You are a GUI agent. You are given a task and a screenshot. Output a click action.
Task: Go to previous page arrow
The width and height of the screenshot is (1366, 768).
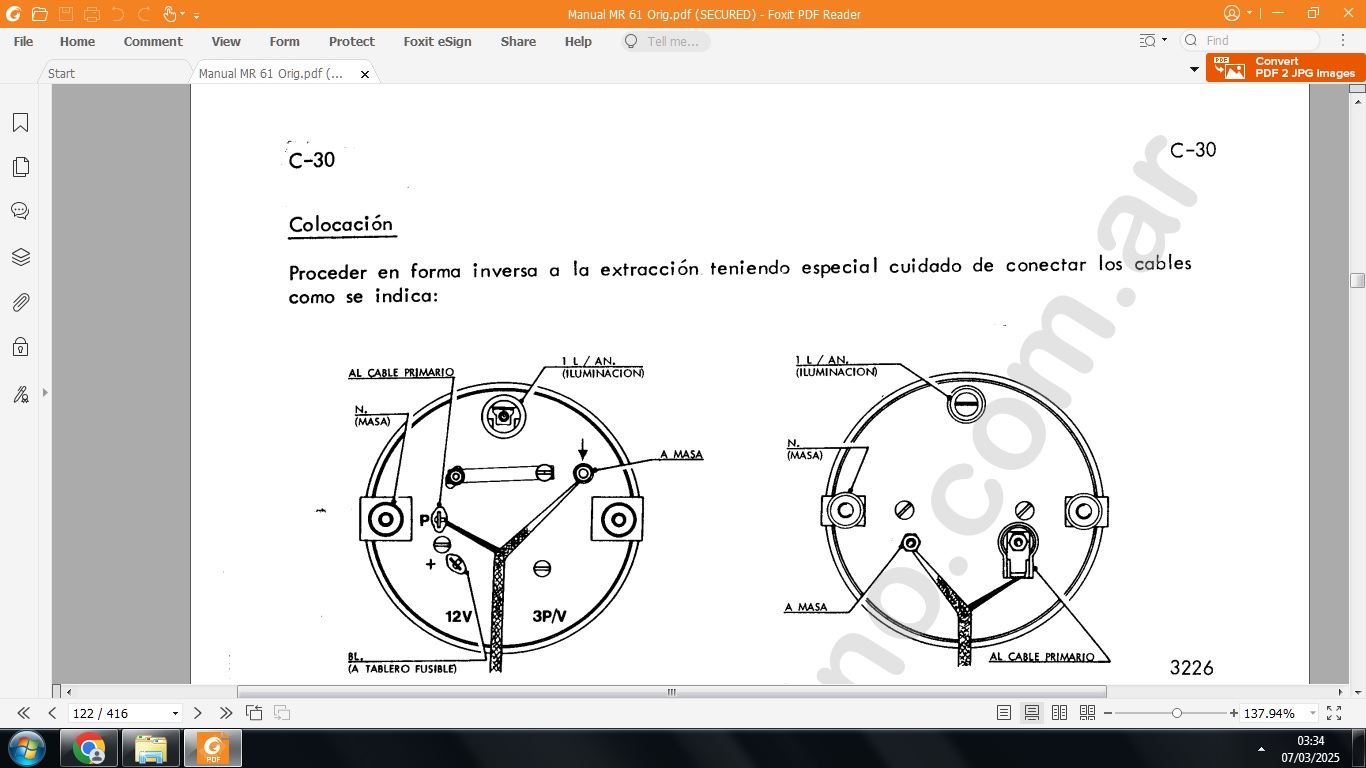[52, 713]
